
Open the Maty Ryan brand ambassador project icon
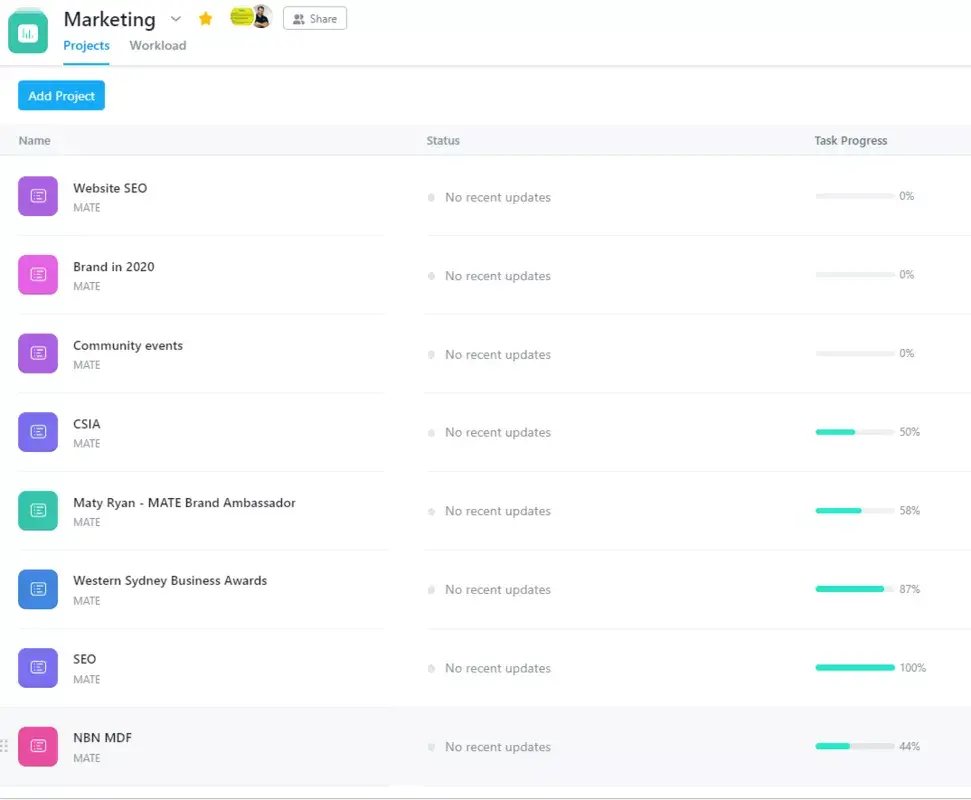coord(37,510)
